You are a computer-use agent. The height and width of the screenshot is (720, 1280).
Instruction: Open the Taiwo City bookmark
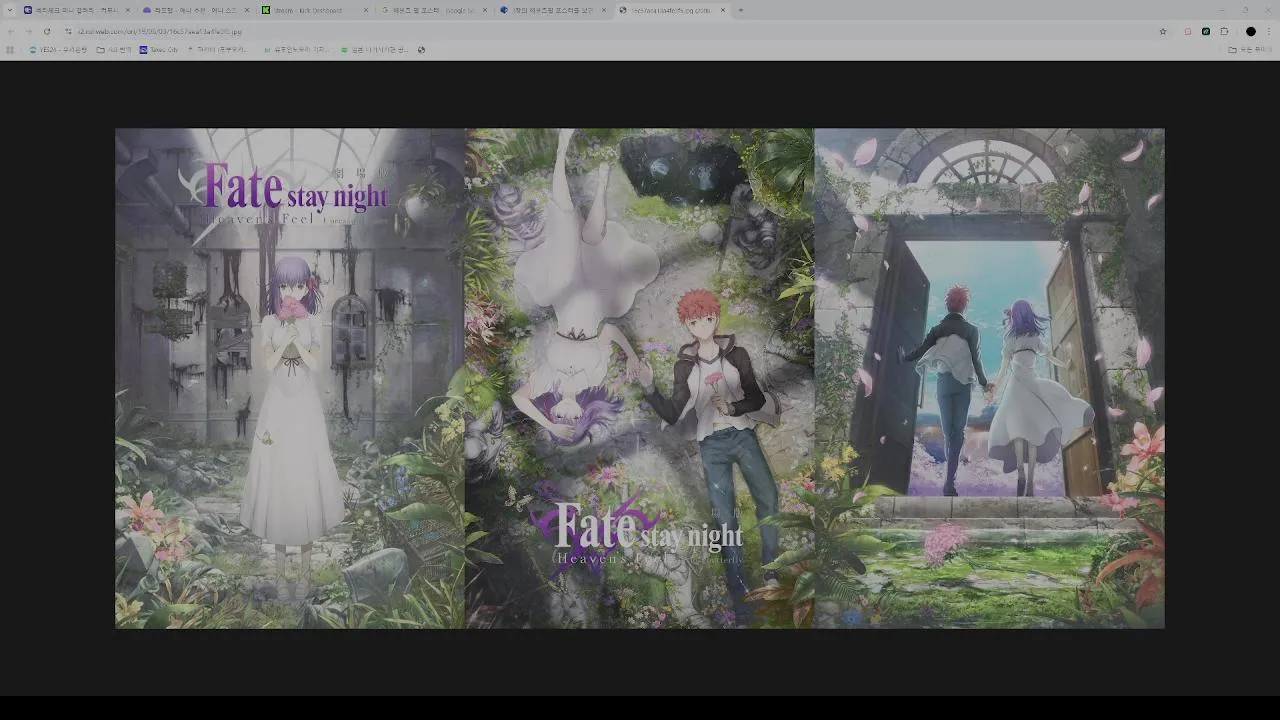[159, 49]
